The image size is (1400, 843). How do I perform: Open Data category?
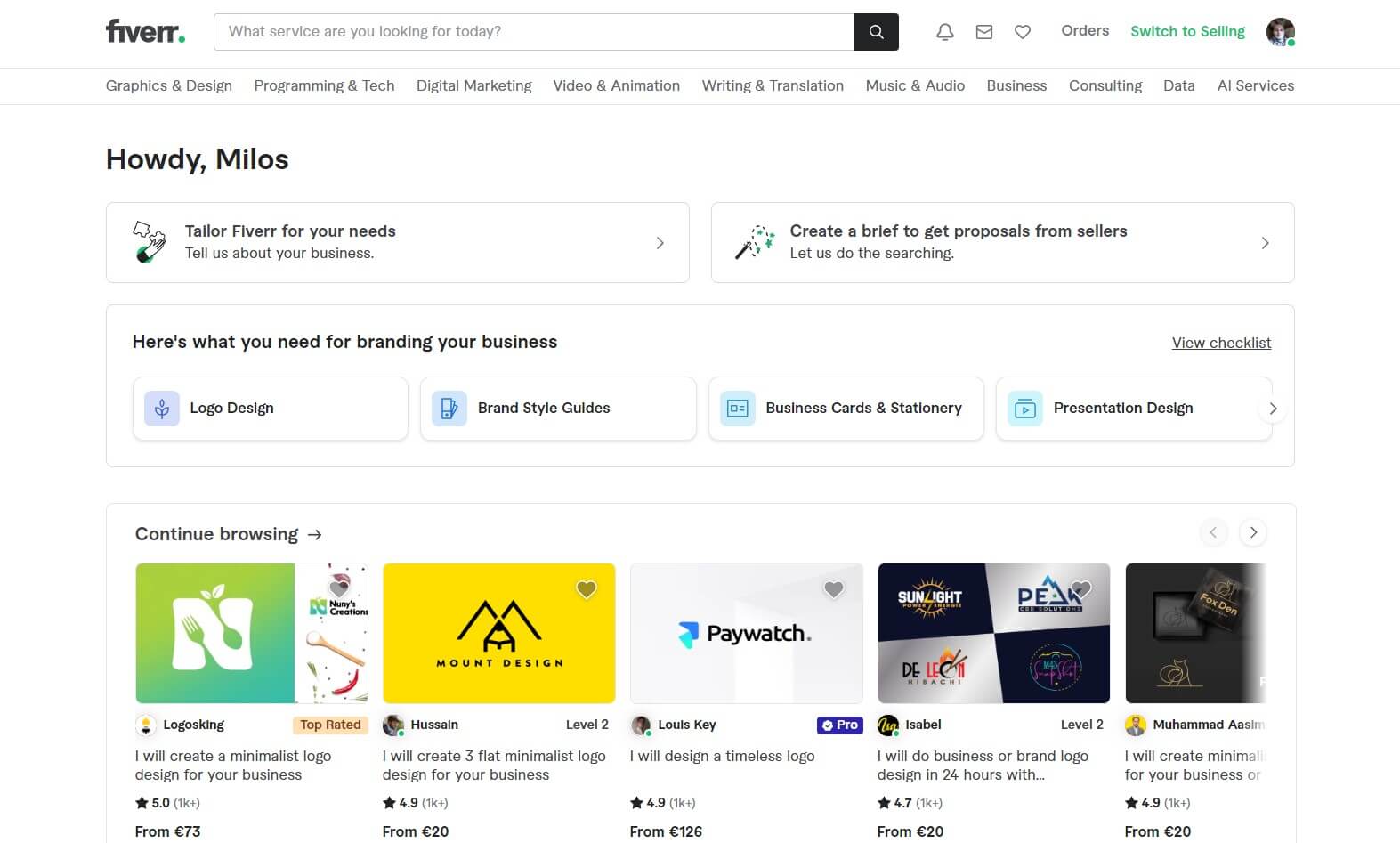click(1179, 86)
